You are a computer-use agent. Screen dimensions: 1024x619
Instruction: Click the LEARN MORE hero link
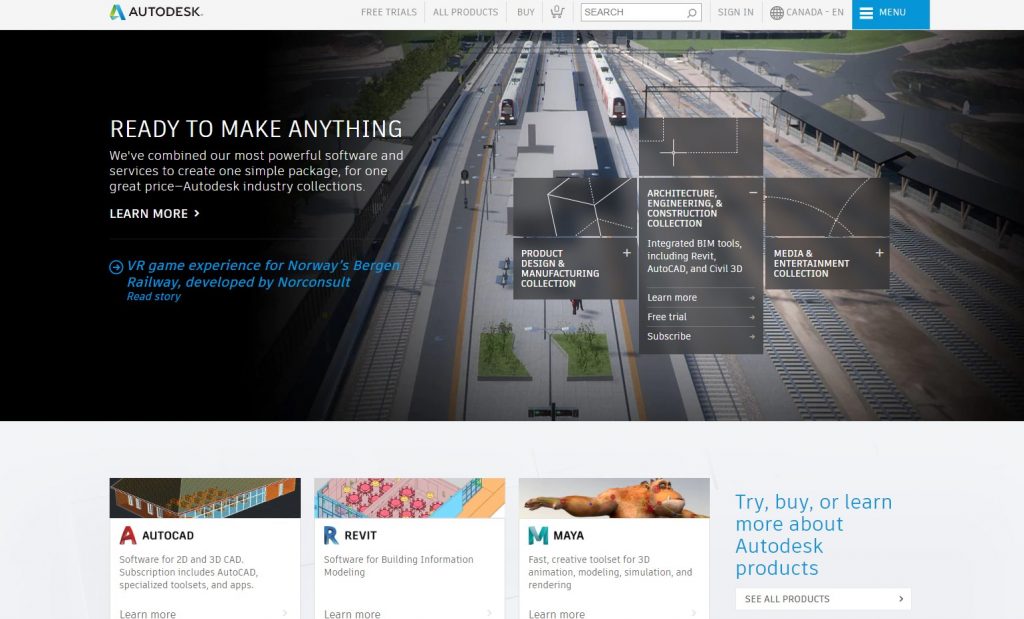click(x=154, y=214)
